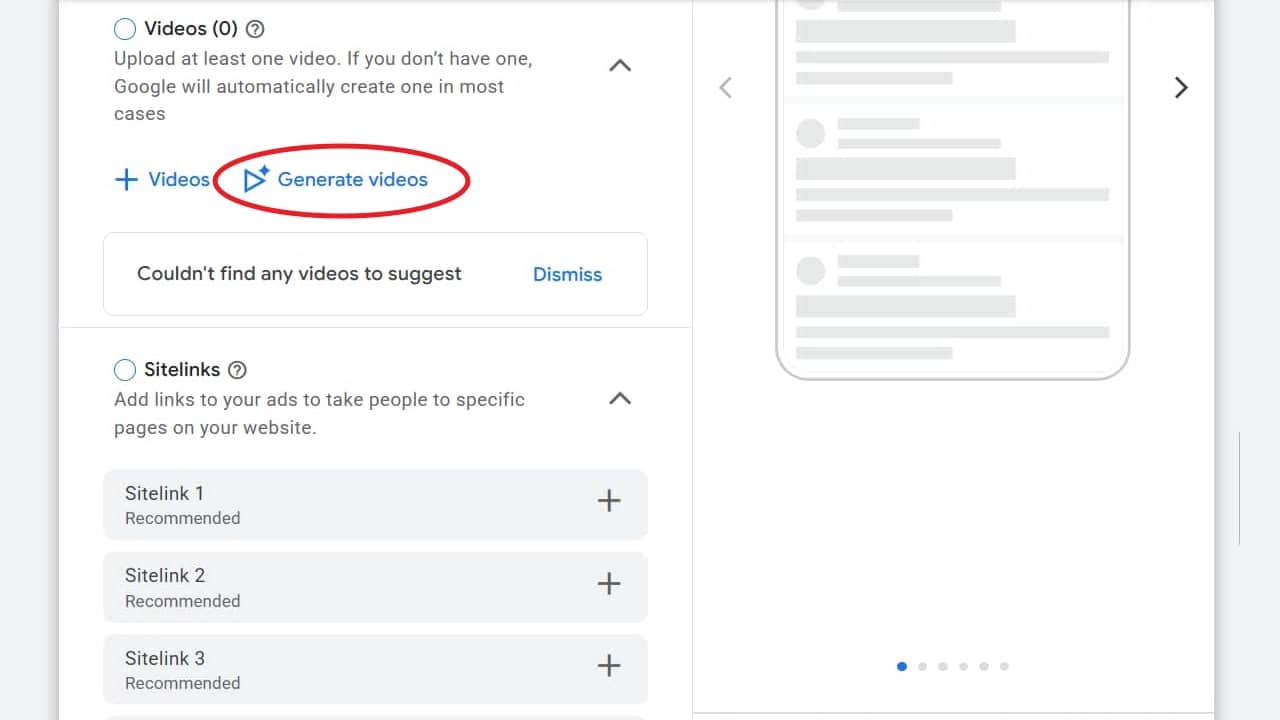Select the Videos (0) status circle
Image resolution: width=1280 pixels, height=720 pixels.
tap(125, 29)
